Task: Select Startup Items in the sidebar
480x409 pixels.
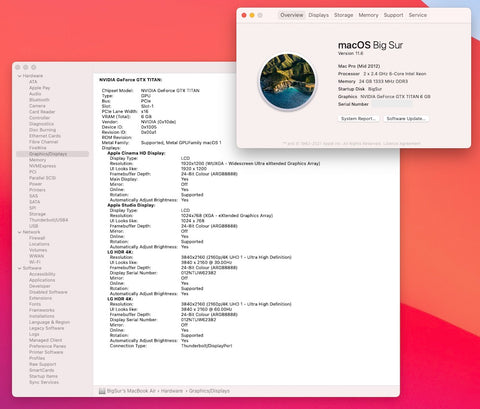Action: coord(43,376)
